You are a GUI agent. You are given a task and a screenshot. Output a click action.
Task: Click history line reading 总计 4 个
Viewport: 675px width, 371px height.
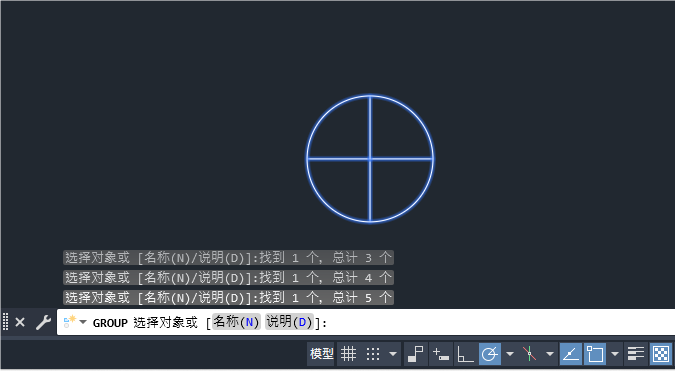228,278
